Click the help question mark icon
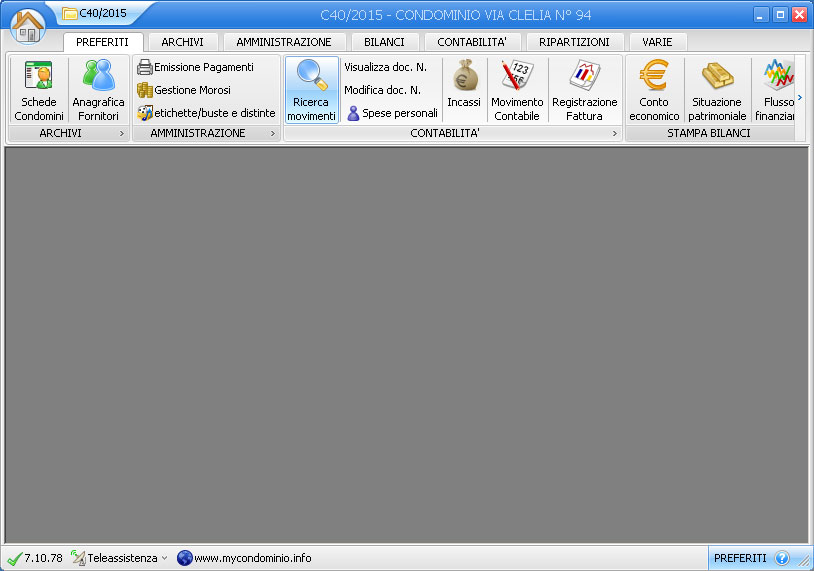814x571 pixels. 782,558
